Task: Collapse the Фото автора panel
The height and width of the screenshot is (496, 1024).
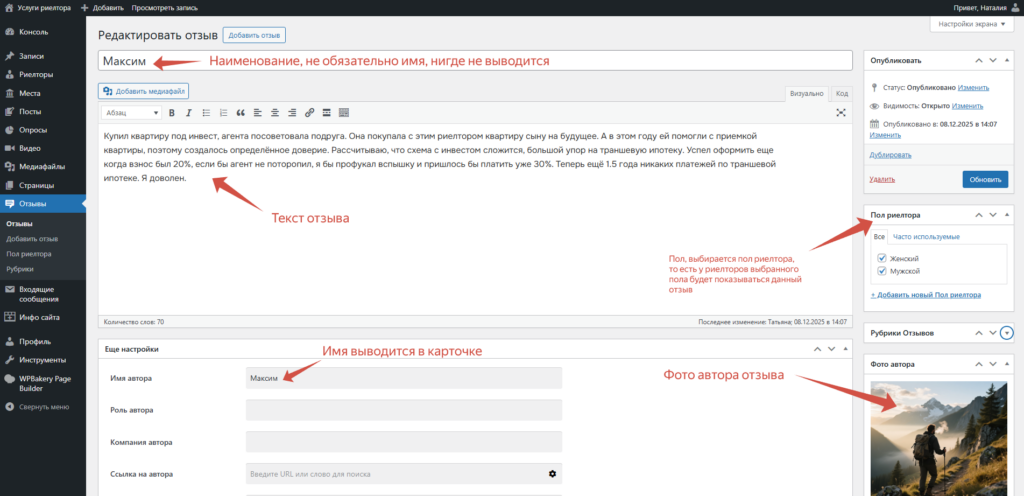Action: (x=1006, y=364)
